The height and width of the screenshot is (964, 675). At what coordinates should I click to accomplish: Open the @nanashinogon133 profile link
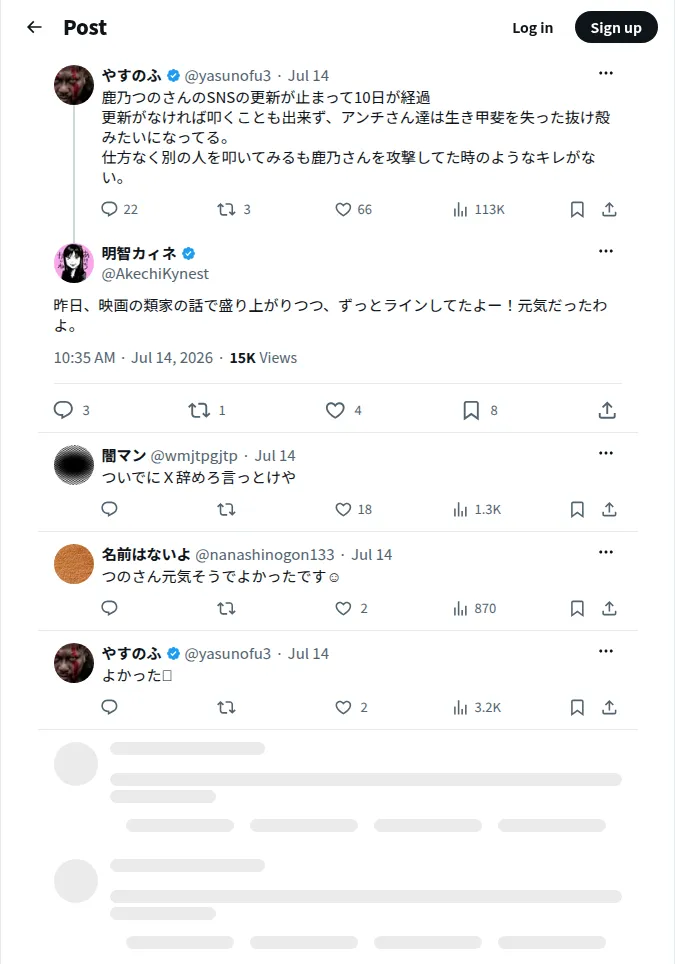[264, 555]
